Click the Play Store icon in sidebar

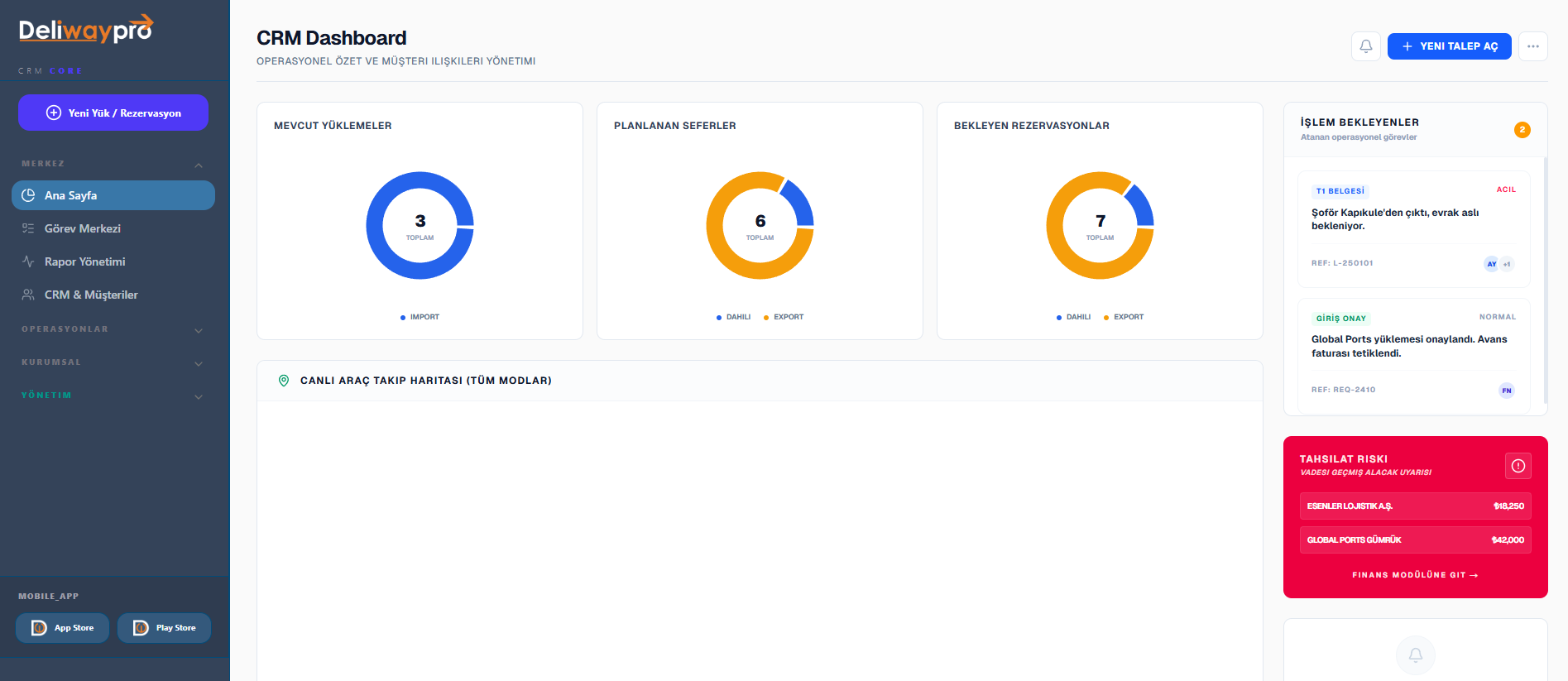pos(141,628)
